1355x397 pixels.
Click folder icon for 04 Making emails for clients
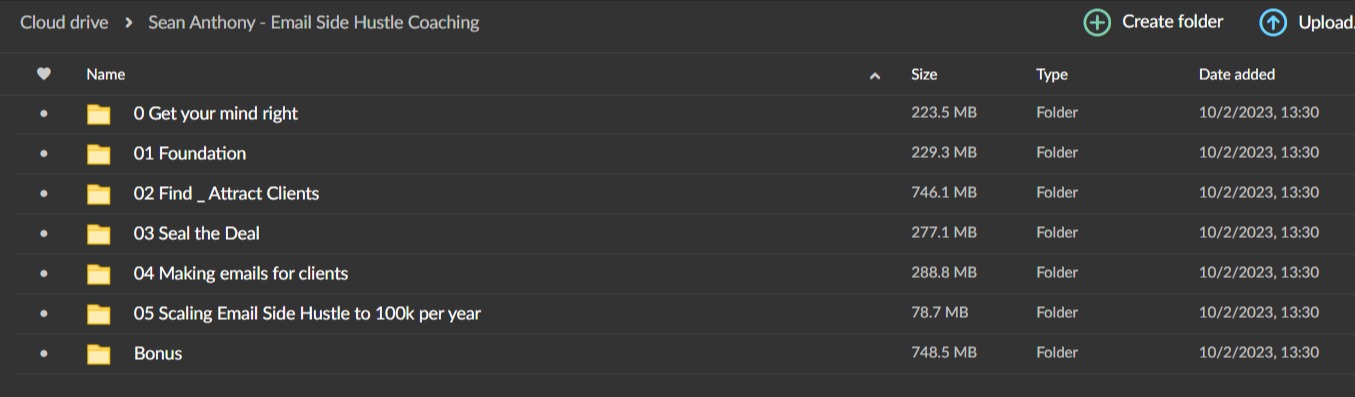(98, 274)
